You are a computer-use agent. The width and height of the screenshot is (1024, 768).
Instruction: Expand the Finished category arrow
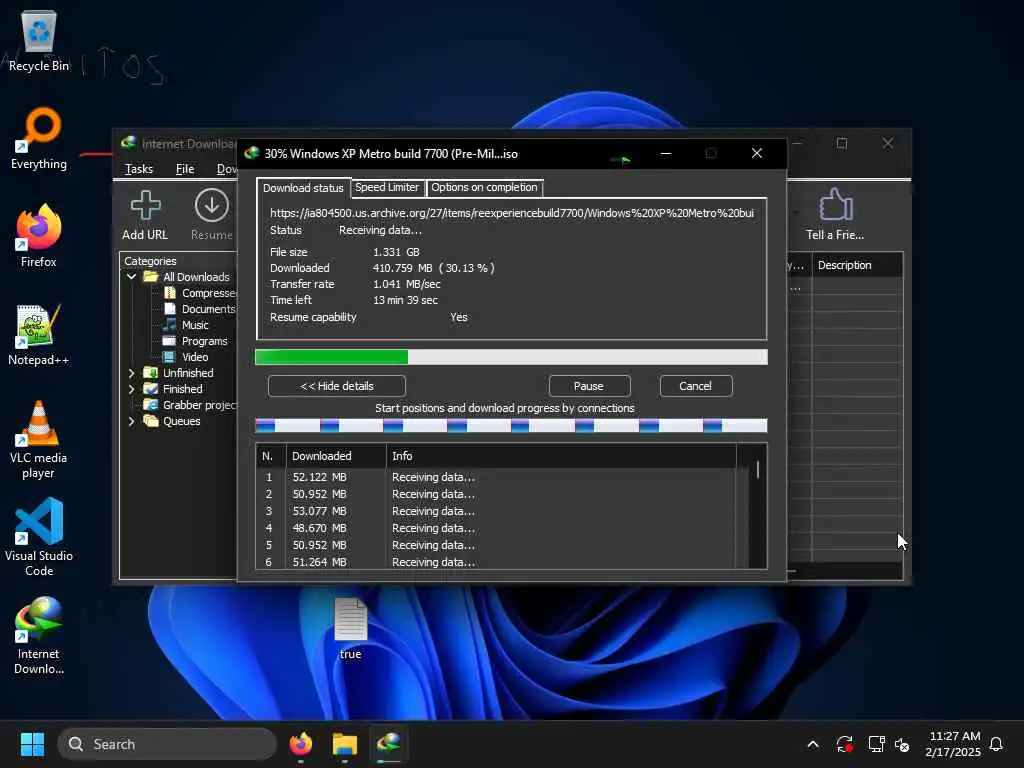(x=131, y=389)
